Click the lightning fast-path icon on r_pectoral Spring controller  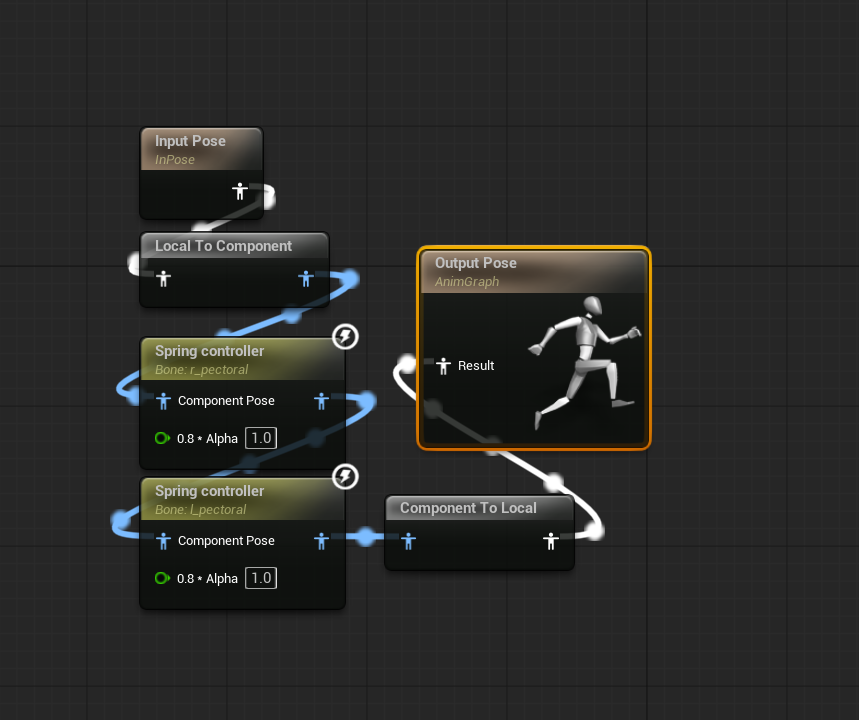[345, 336]
